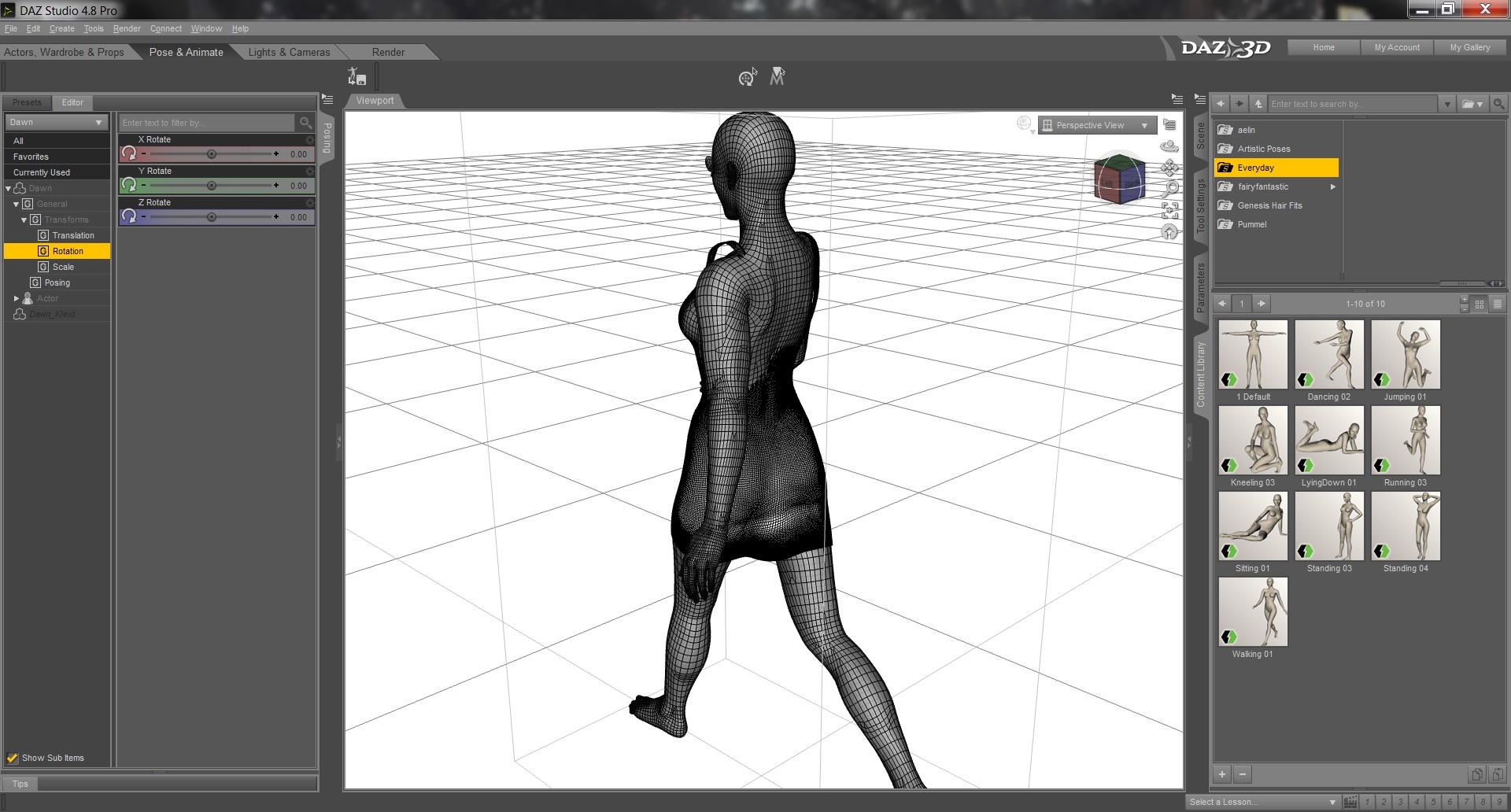Open Content Library pane options menu icon
The image size is (1511, 812).
(x=1199, y=99)
